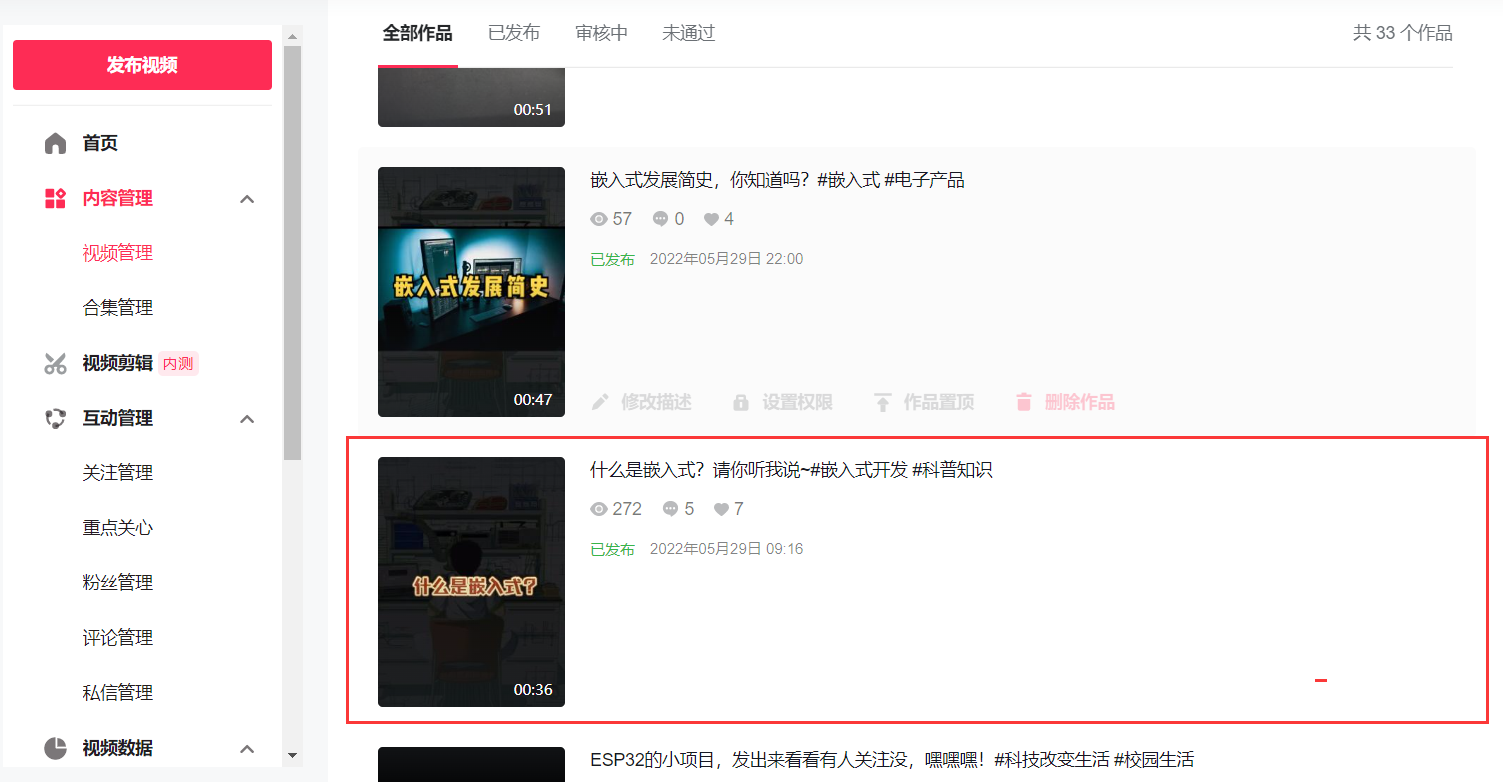Viewport: 1503px width, 782px height.
Task: Collapse the 内容管理 section chevron
Action: point(248,199)
